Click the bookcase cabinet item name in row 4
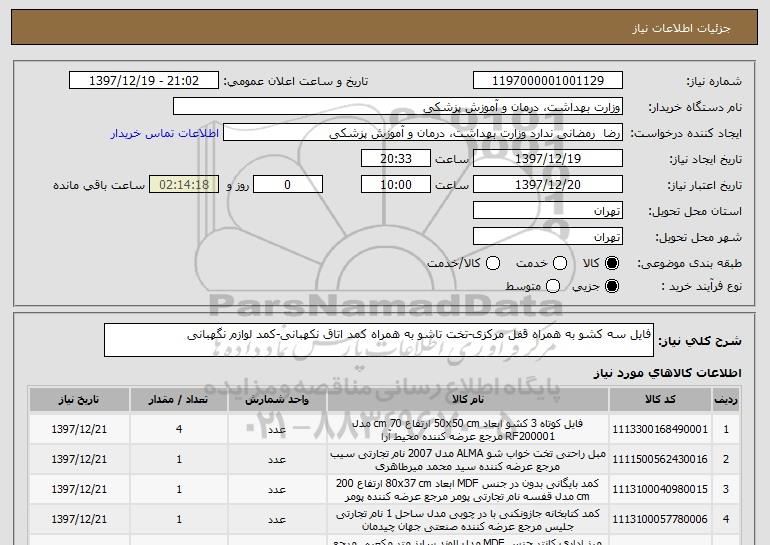Screen dimensions: 770x545 point(468,519)
